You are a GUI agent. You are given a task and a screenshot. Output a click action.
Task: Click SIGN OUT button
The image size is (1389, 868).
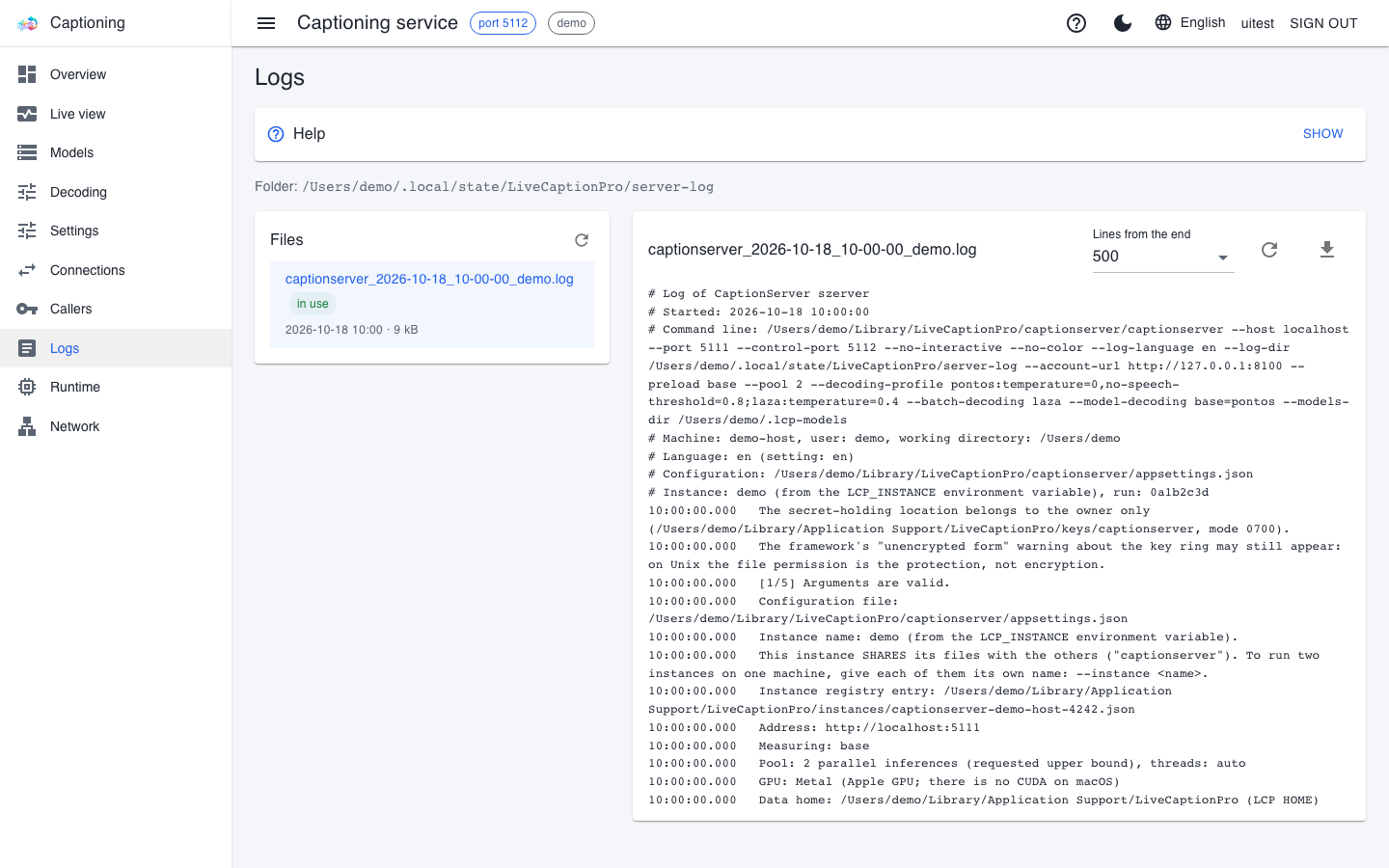coord(1323,23)
